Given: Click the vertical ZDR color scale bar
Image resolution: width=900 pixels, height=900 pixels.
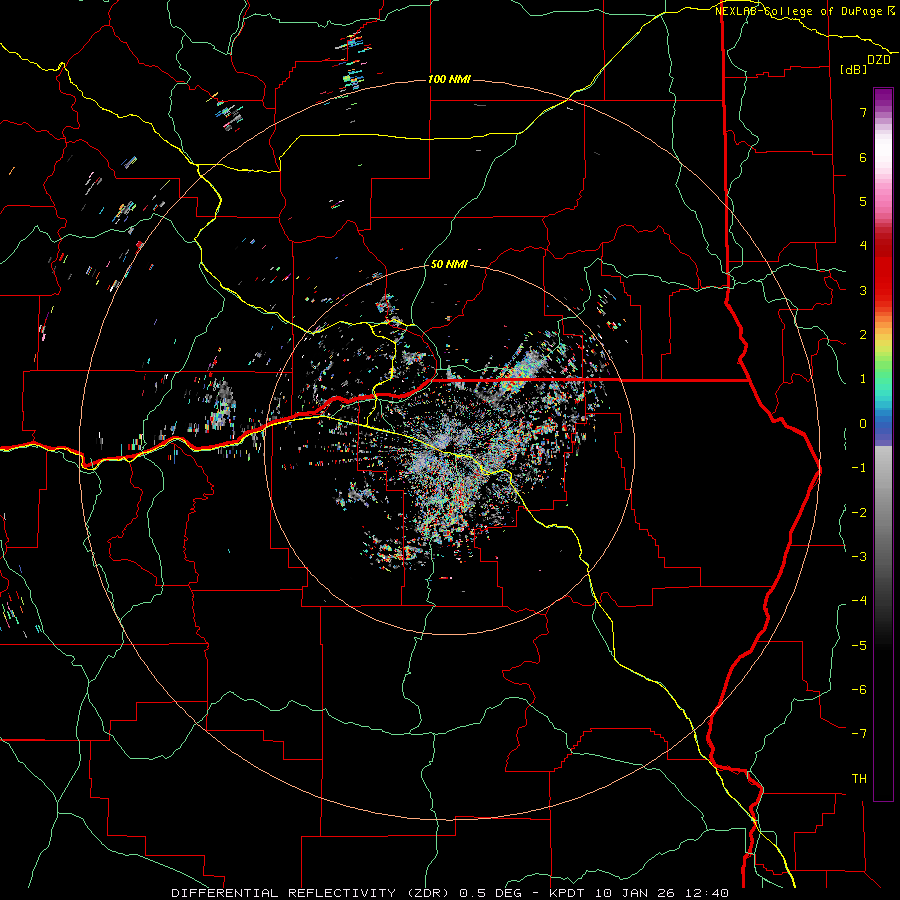Looking at the screenshot, I should point(883,444).
